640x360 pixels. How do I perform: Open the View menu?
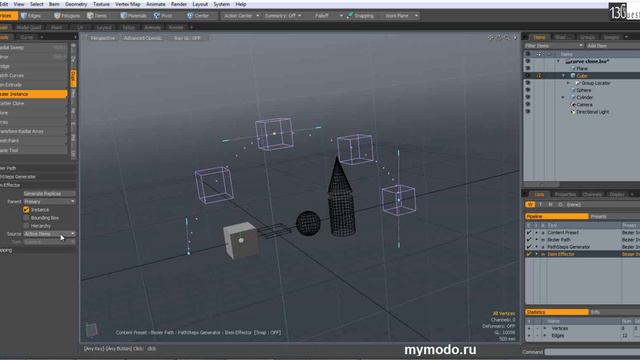point(19,4)
